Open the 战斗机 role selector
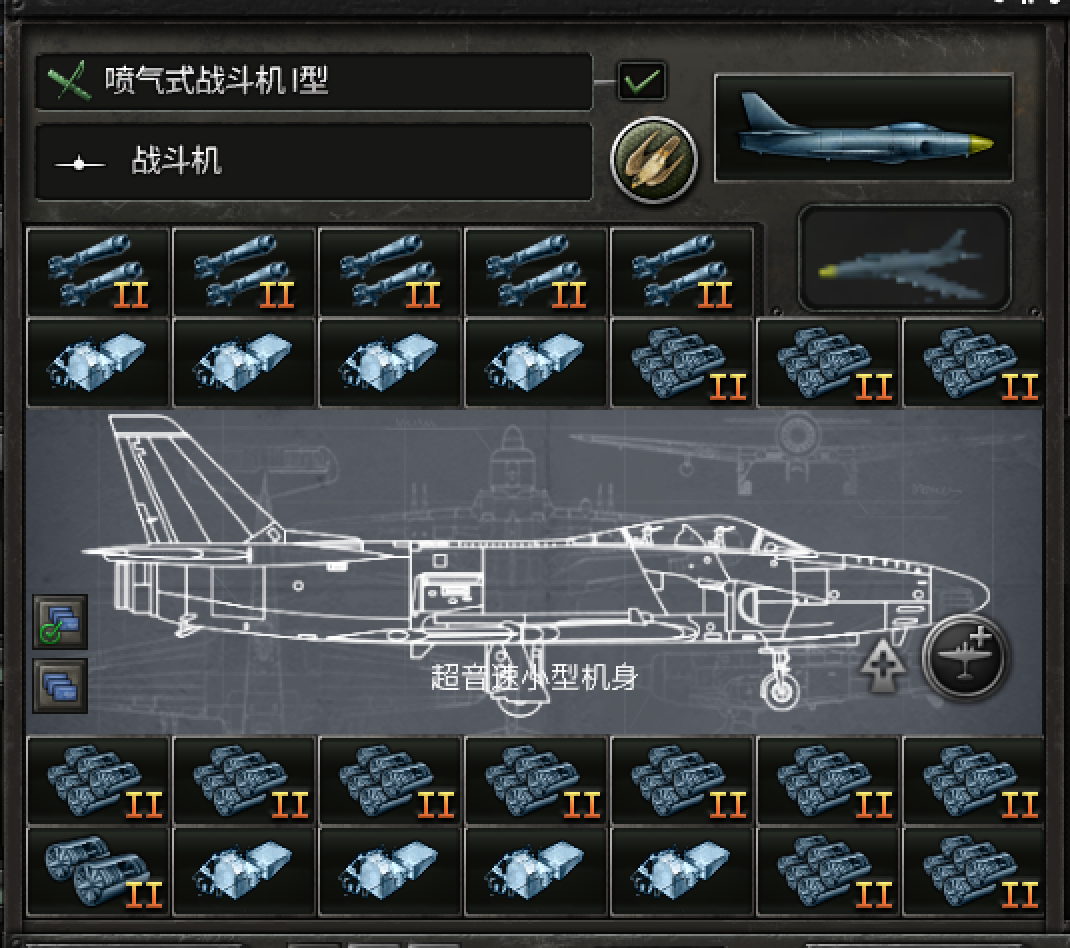Viewport: 1070px width, 948px height. [x=314, y=162]
